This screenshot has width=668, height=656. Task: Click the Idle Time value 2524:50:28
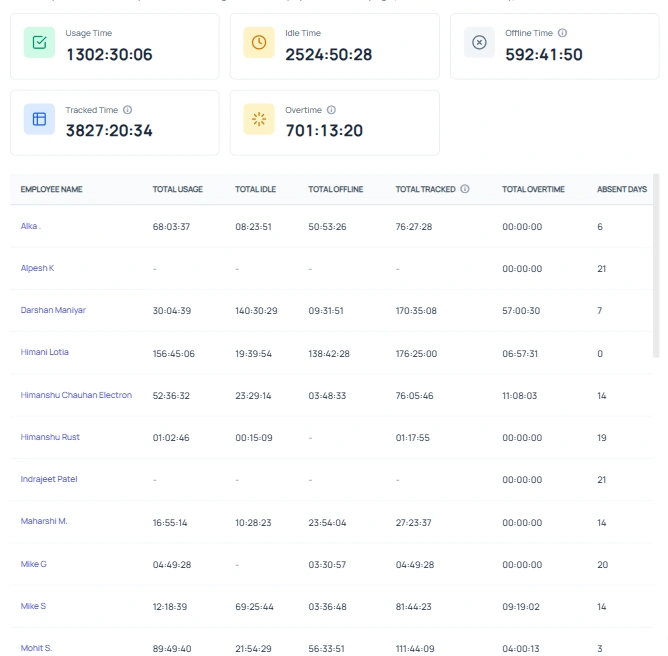pos(328,55)
